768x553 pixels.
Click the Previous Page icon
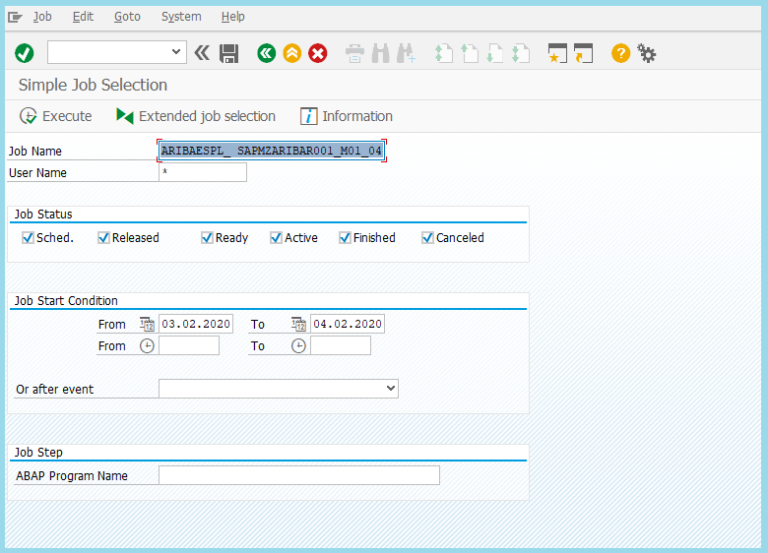(469, 53)
